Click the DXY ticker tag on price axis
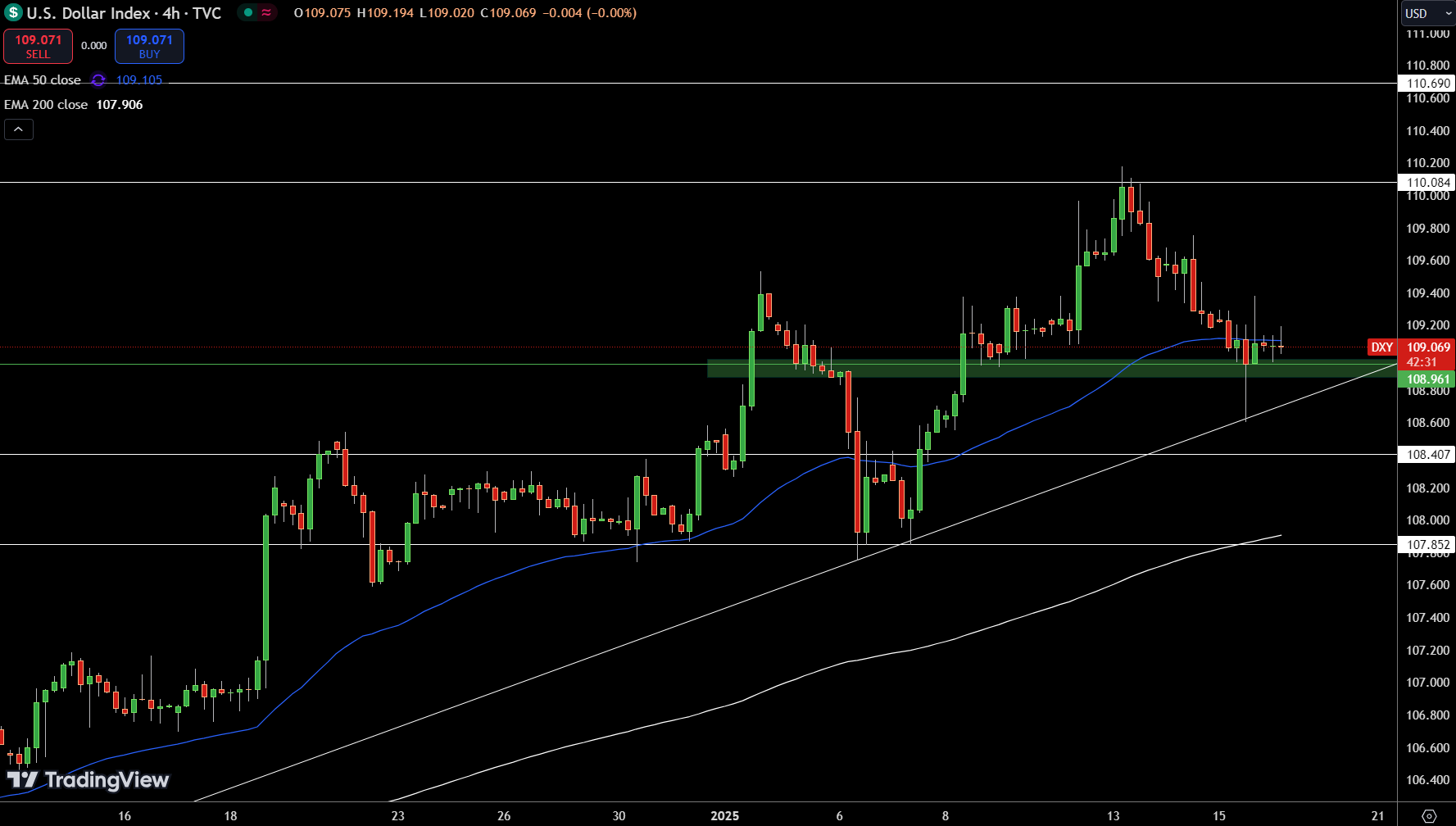 [x=1382, y=347]
